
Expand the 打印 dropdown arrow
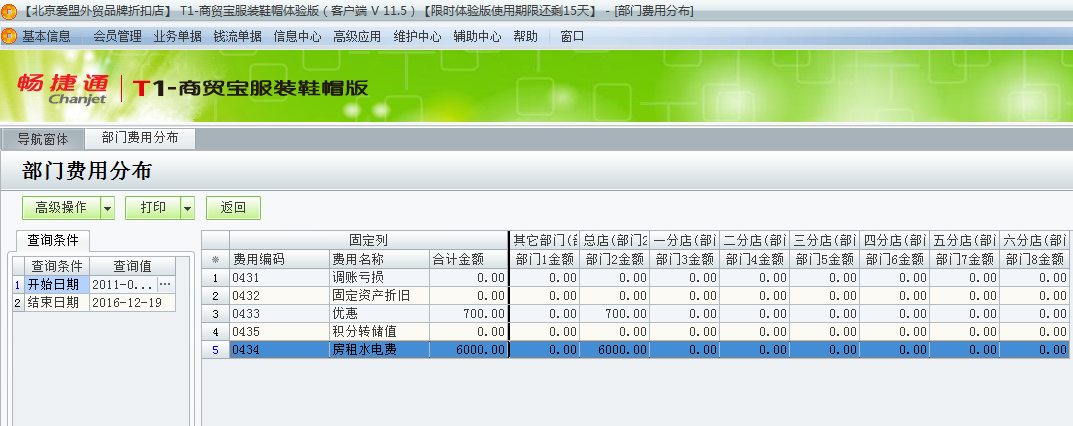click(x=188, y=208)
